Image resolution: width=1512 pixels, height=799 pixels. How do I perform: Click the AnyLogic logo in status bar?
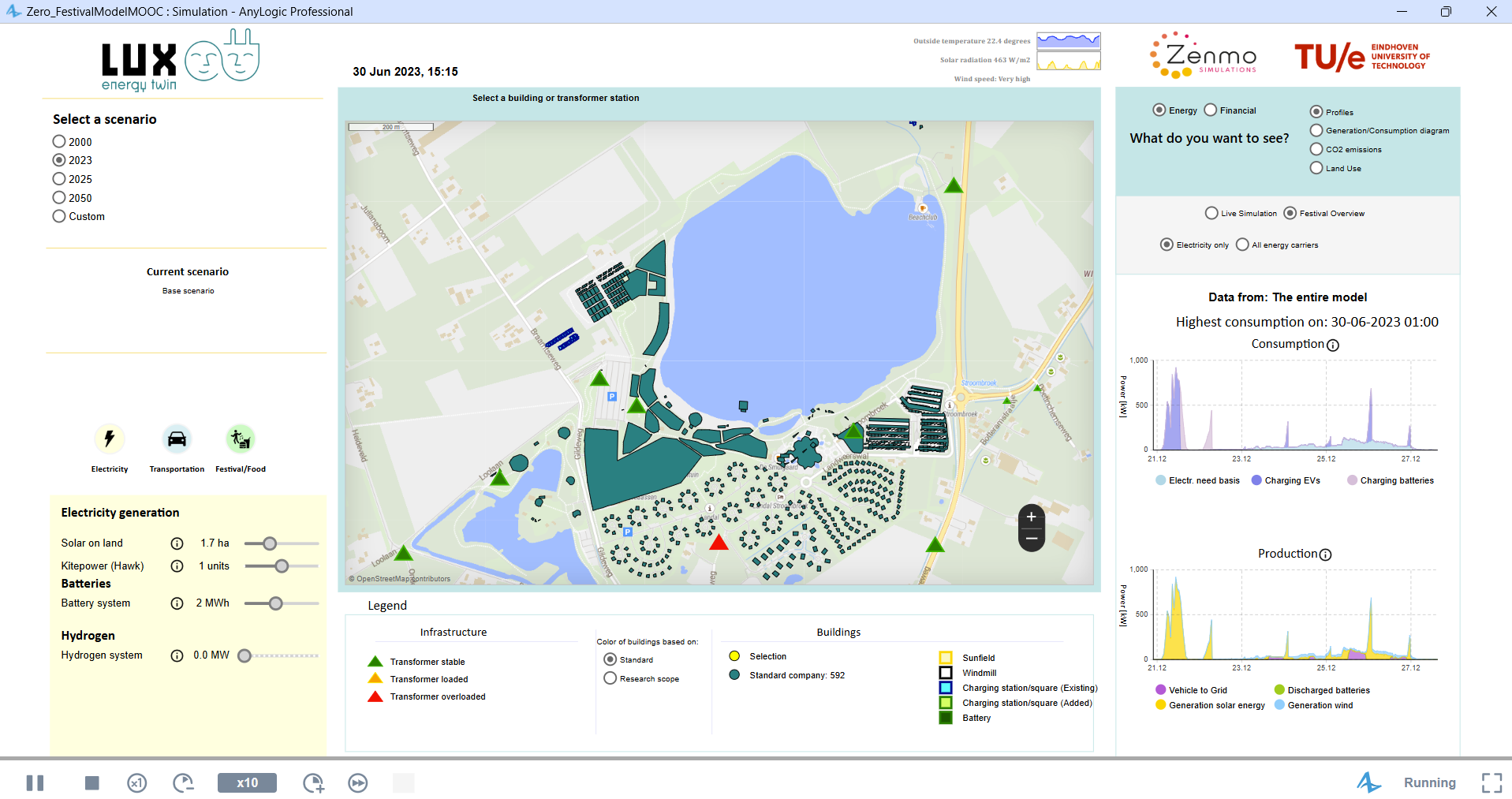(1368, 782)
